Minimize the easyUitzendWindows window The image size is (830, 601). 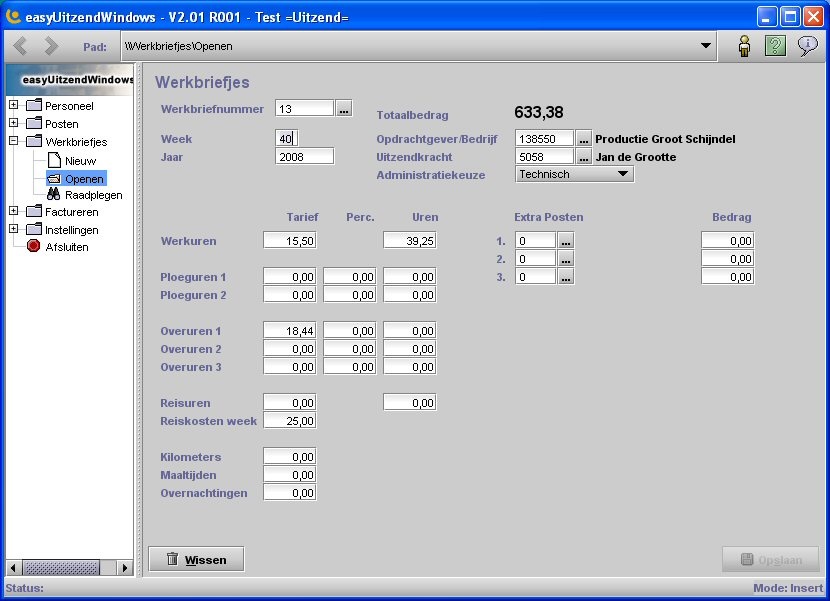point(766,17)
